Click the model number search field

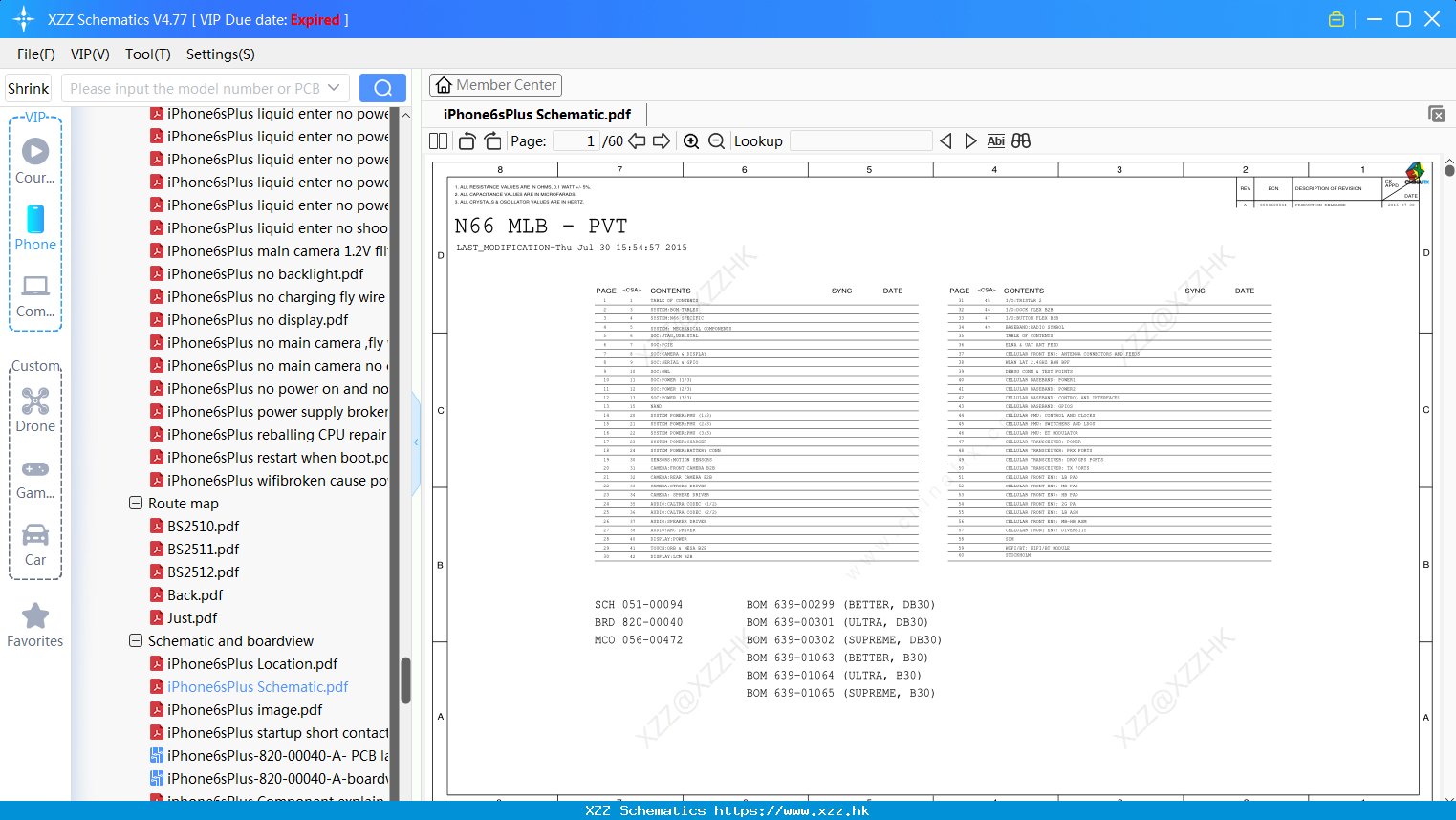[195, 88]
